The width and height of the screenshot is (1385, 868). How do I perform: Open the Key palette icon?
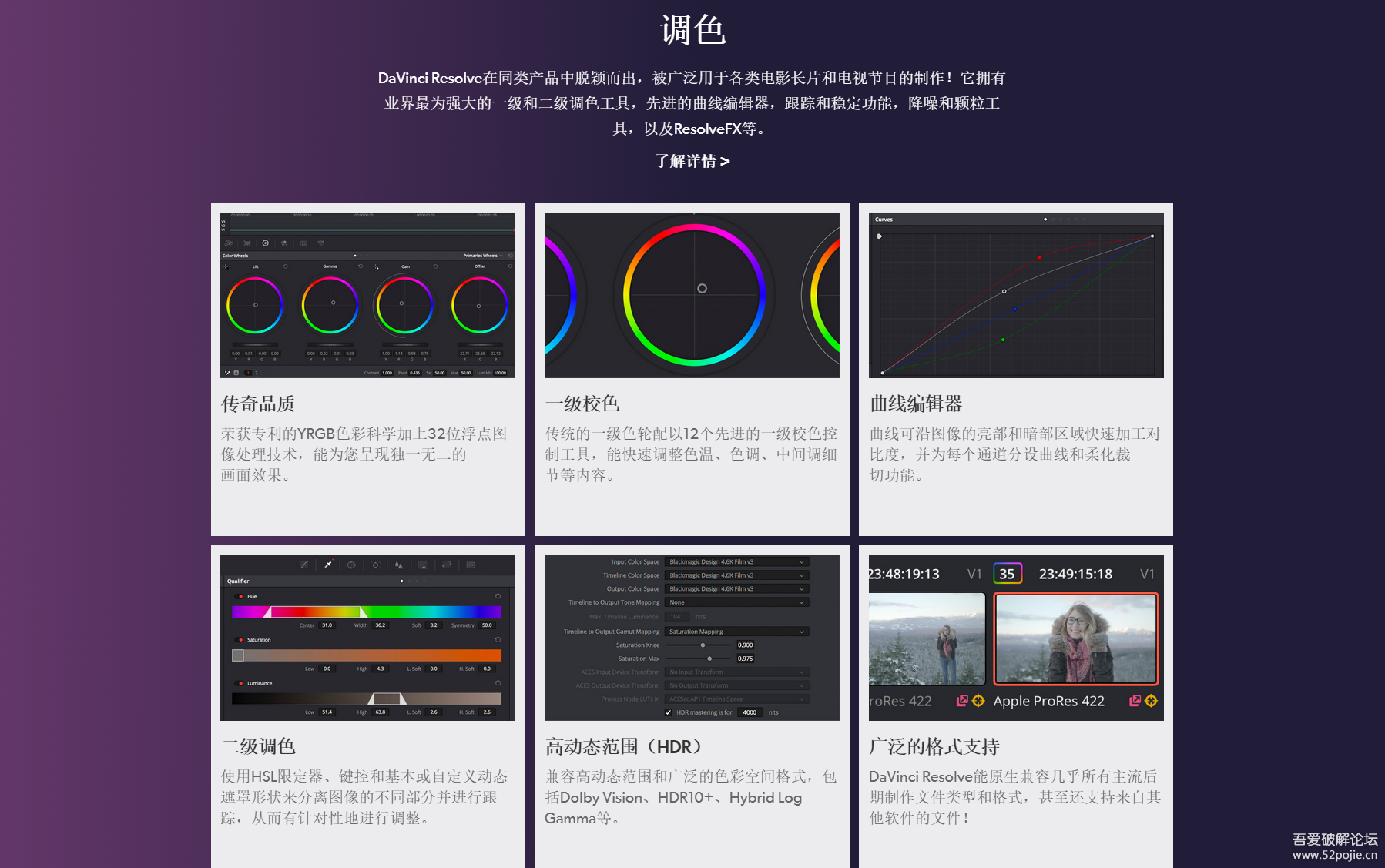(x=423, y=565)
